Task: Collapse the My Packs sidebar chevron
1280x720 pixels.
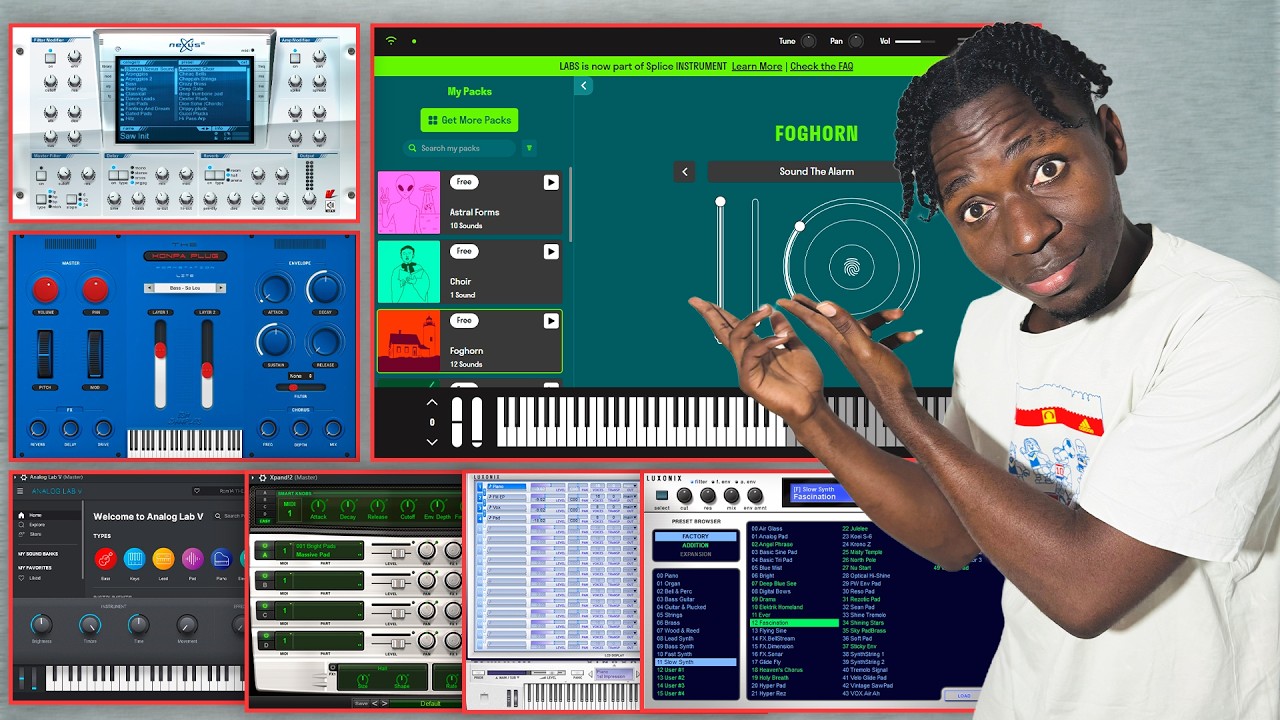Action: (583, 86)
